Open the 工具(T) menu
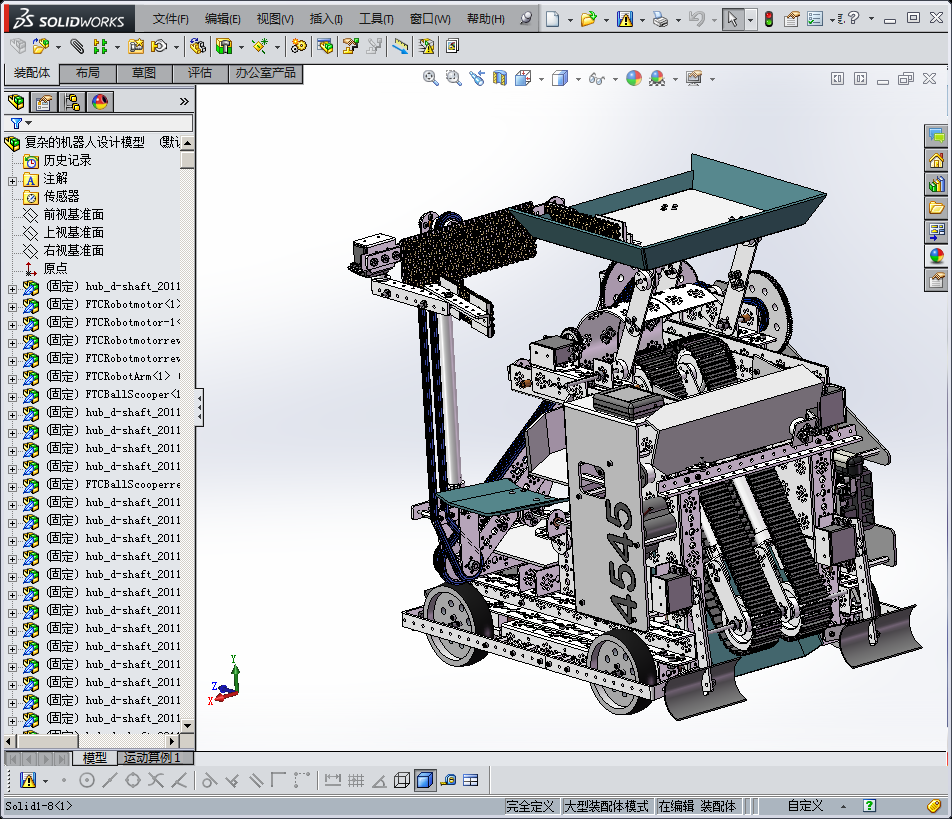Viewport: 952px width, 819px height. (x=376, y=19)
